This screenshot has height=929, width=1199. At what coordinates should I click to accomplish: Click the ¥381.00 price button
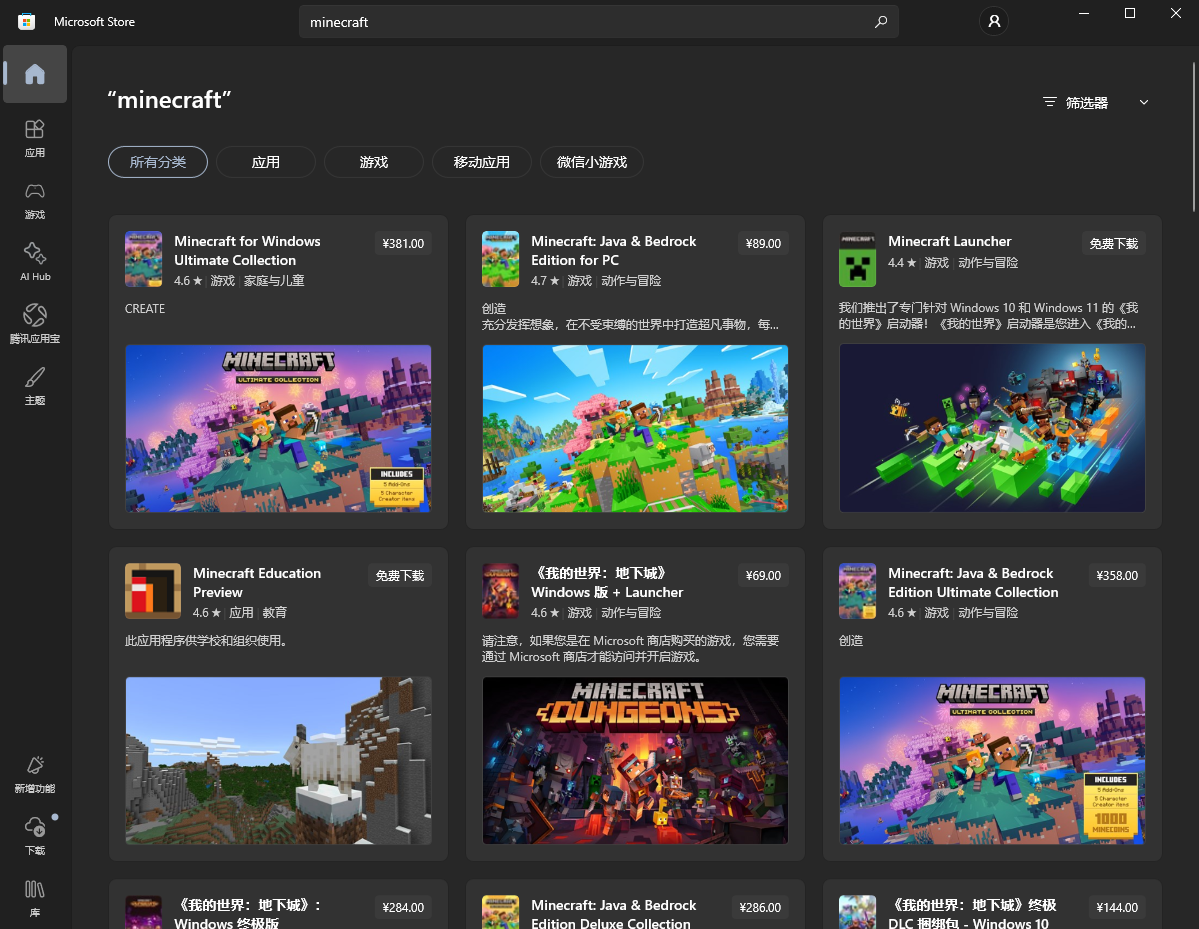coord(403,243)
